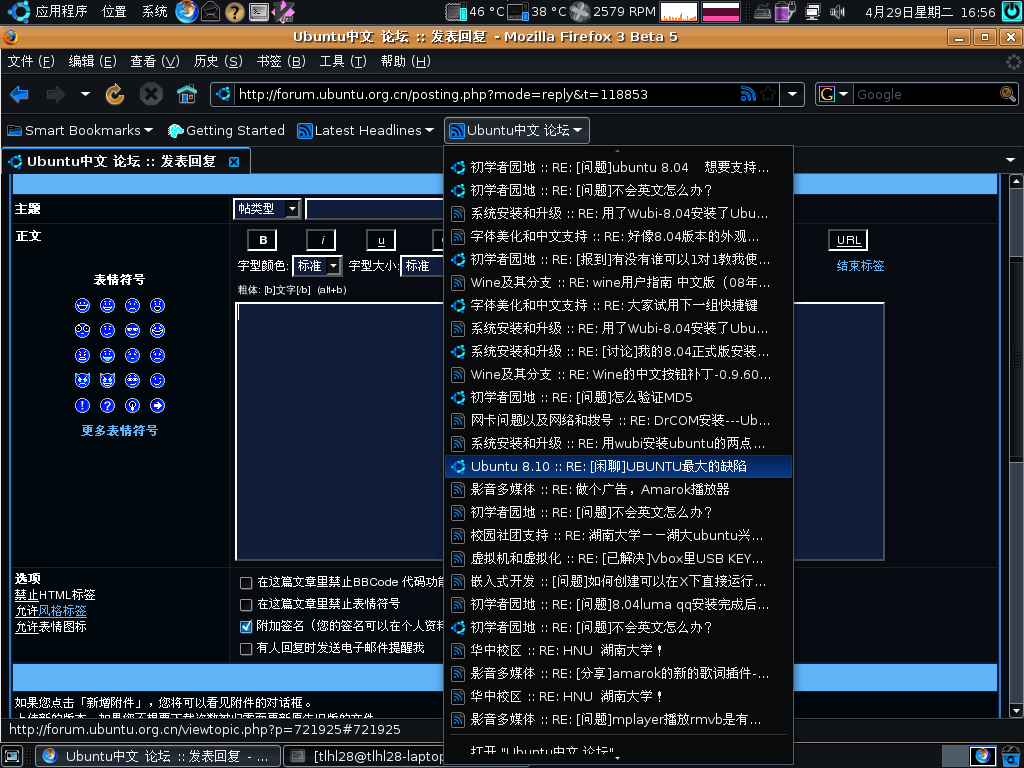
Task: Show desktop icon in bottom panel
Action: (13, 756)
